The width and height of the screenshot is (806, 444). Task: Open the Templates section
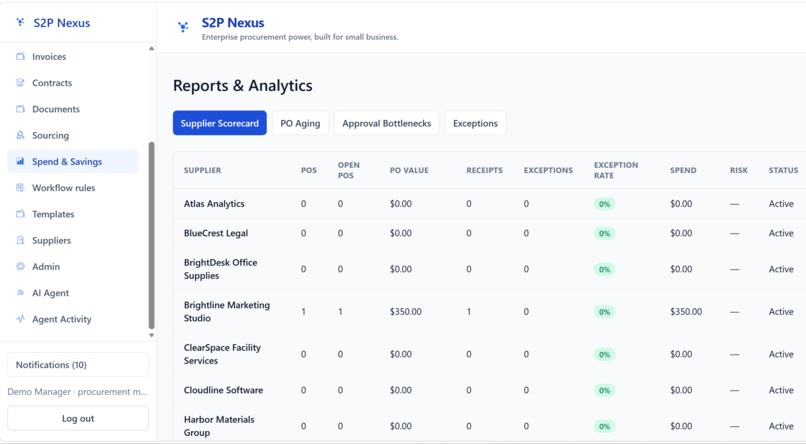click(x=73, y=214)
